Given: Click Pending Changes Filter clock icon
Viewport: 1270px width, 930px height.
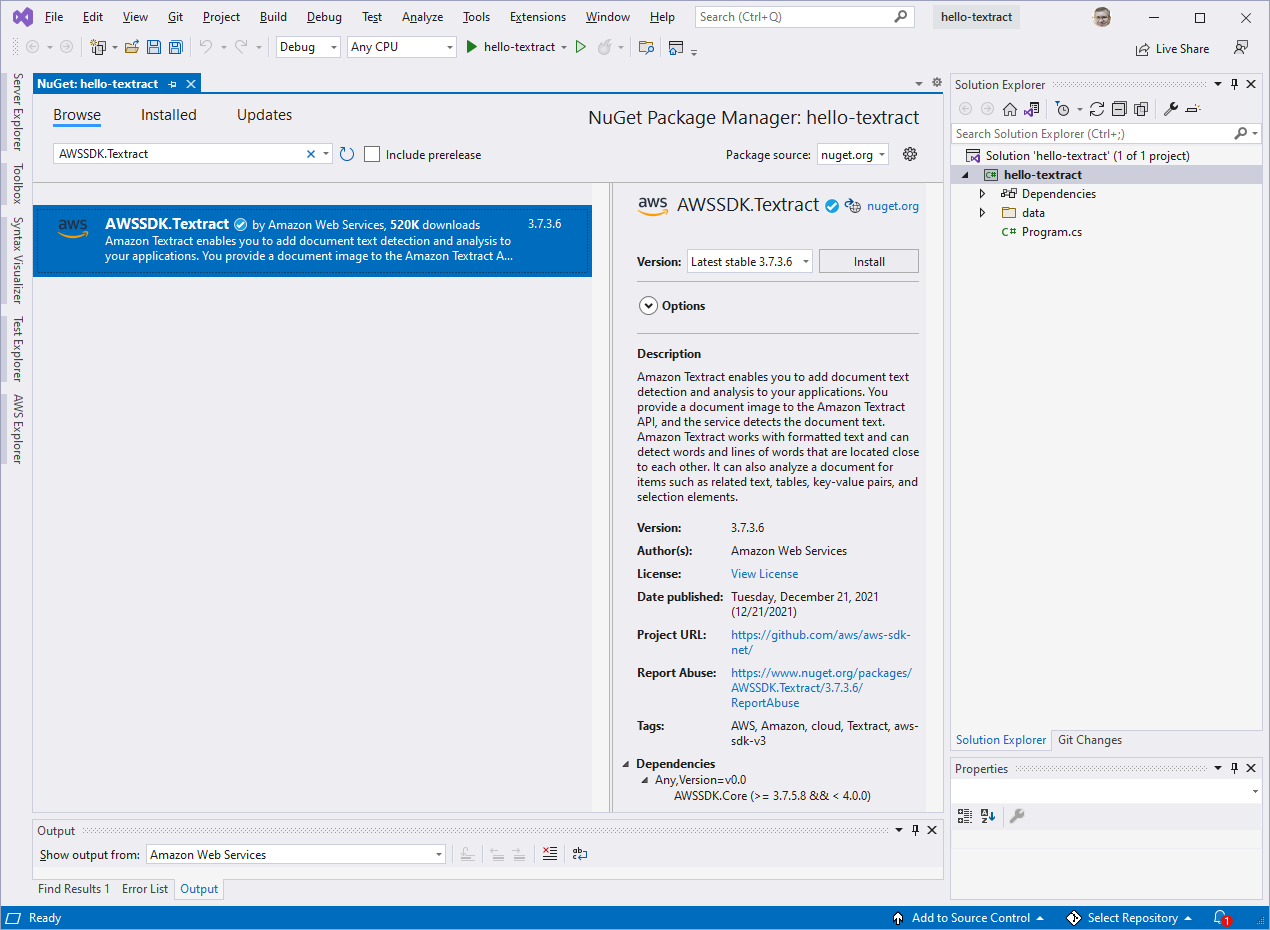Looking at the screenshot, I should point(1063,109).
